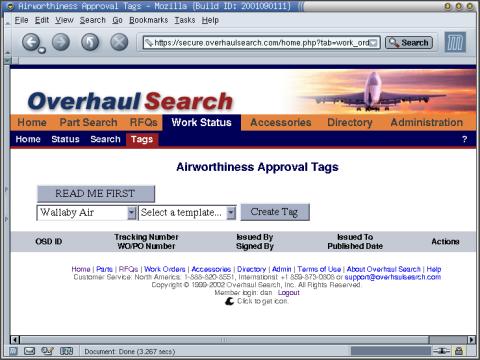Open the 'Select a template...' dropdown
Viewport: 480px width, 360px height.
[x=231, y=212]
